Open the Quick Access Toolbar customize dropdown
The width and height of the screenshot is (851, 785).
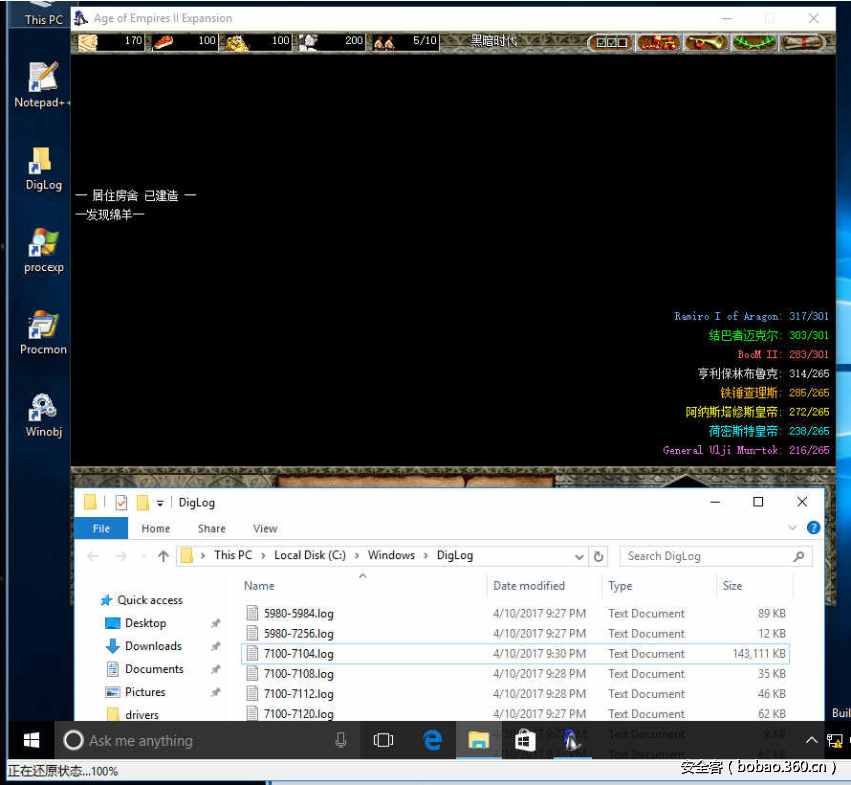coord(160,502)
